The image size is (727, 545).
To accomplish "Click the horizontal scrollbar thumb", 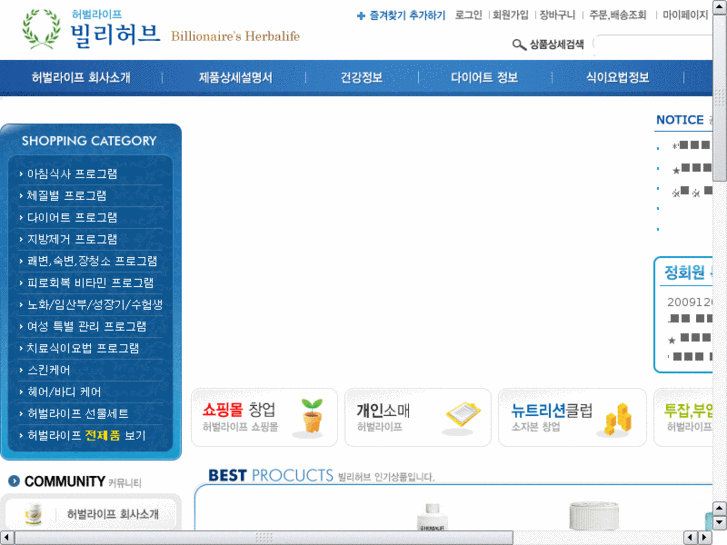I will (264, 538).
